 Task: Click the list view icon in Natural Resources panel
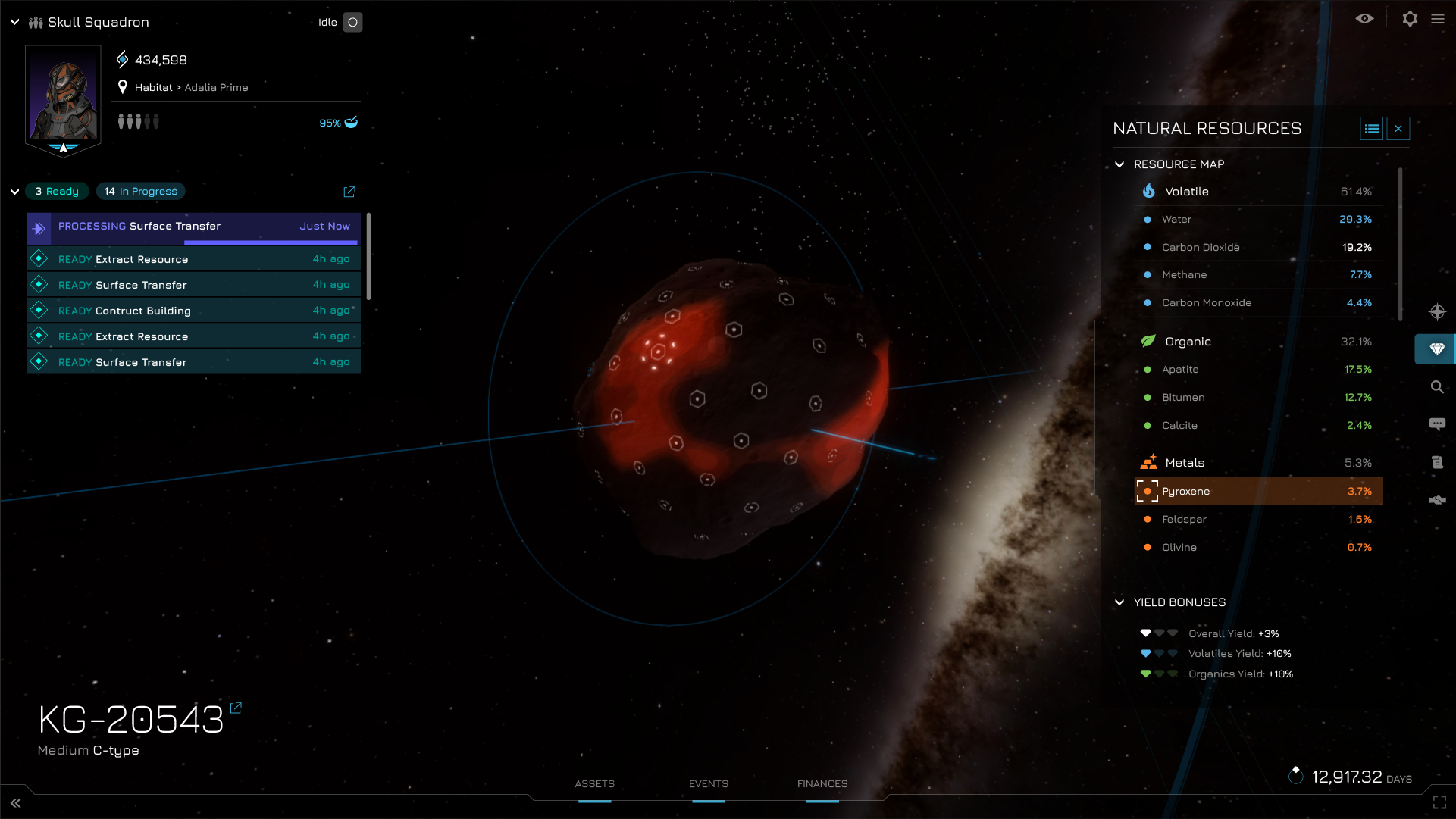click(1372, 128)
